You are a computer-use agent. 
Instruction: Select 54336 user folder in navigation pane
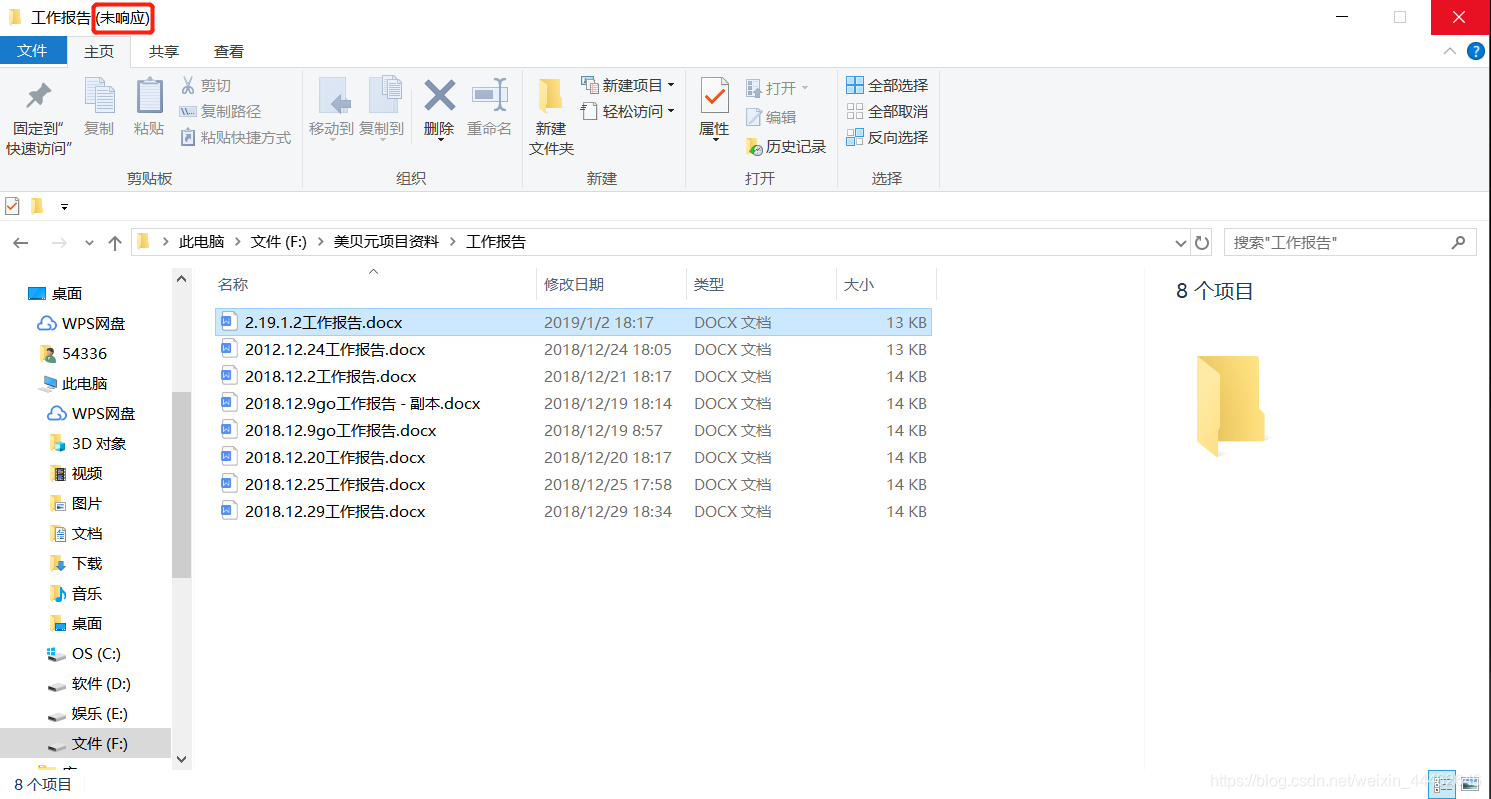click(73, 353)
